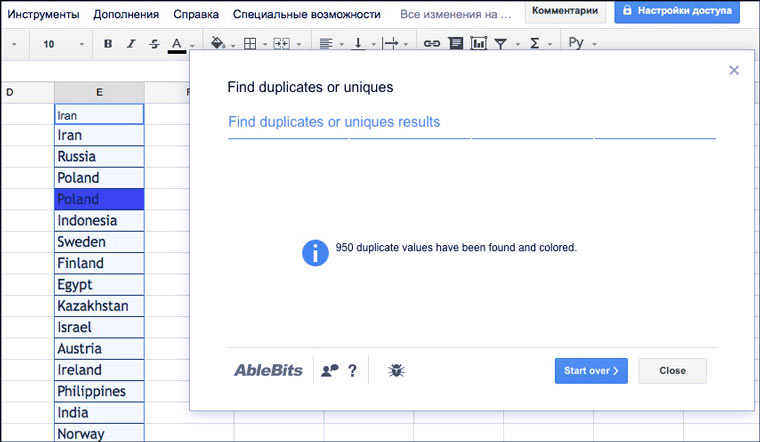The image size is (760, 442).
Task: Open text wrapping options
Action: pyautogui.click(x=390, y=44)
